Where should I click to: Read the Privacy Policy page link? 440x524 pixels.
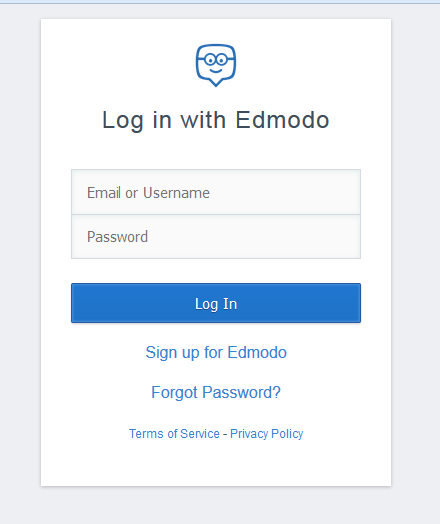click(x=267, y=434)
